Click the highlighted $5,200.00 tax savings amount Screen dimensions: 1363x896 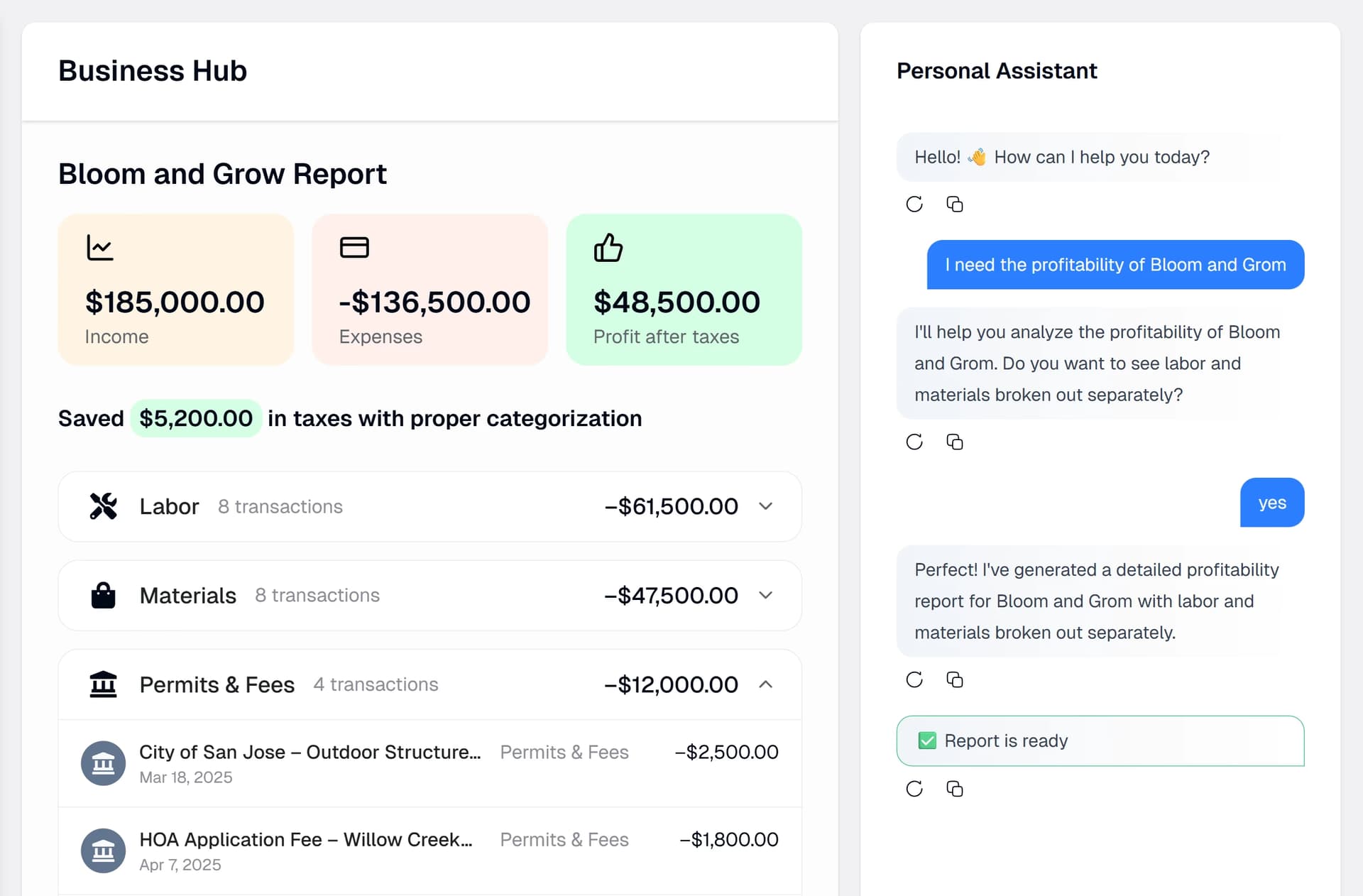(196, 418)
